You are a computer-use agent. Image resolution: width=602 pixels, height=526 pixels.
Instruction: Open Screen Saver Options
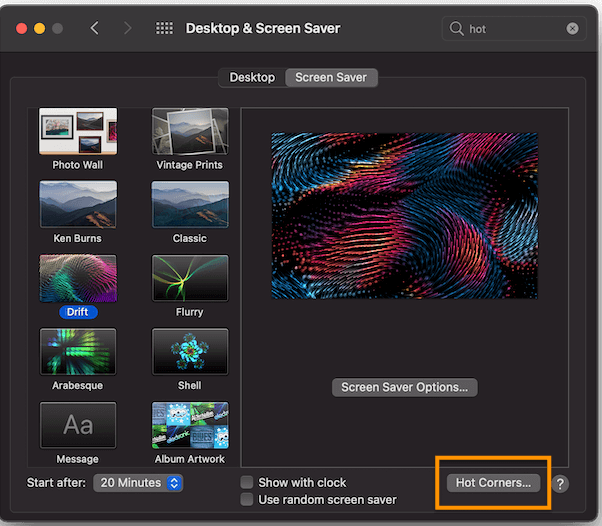tap(405, 387)
